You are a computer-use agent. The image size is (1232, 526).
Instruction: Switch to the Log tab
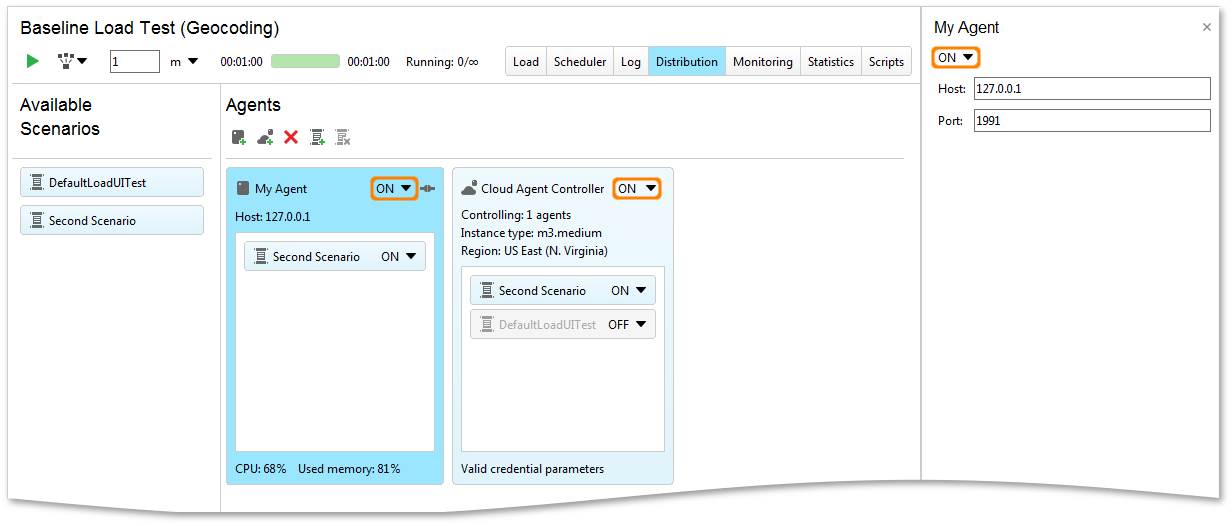pos(631,61)
